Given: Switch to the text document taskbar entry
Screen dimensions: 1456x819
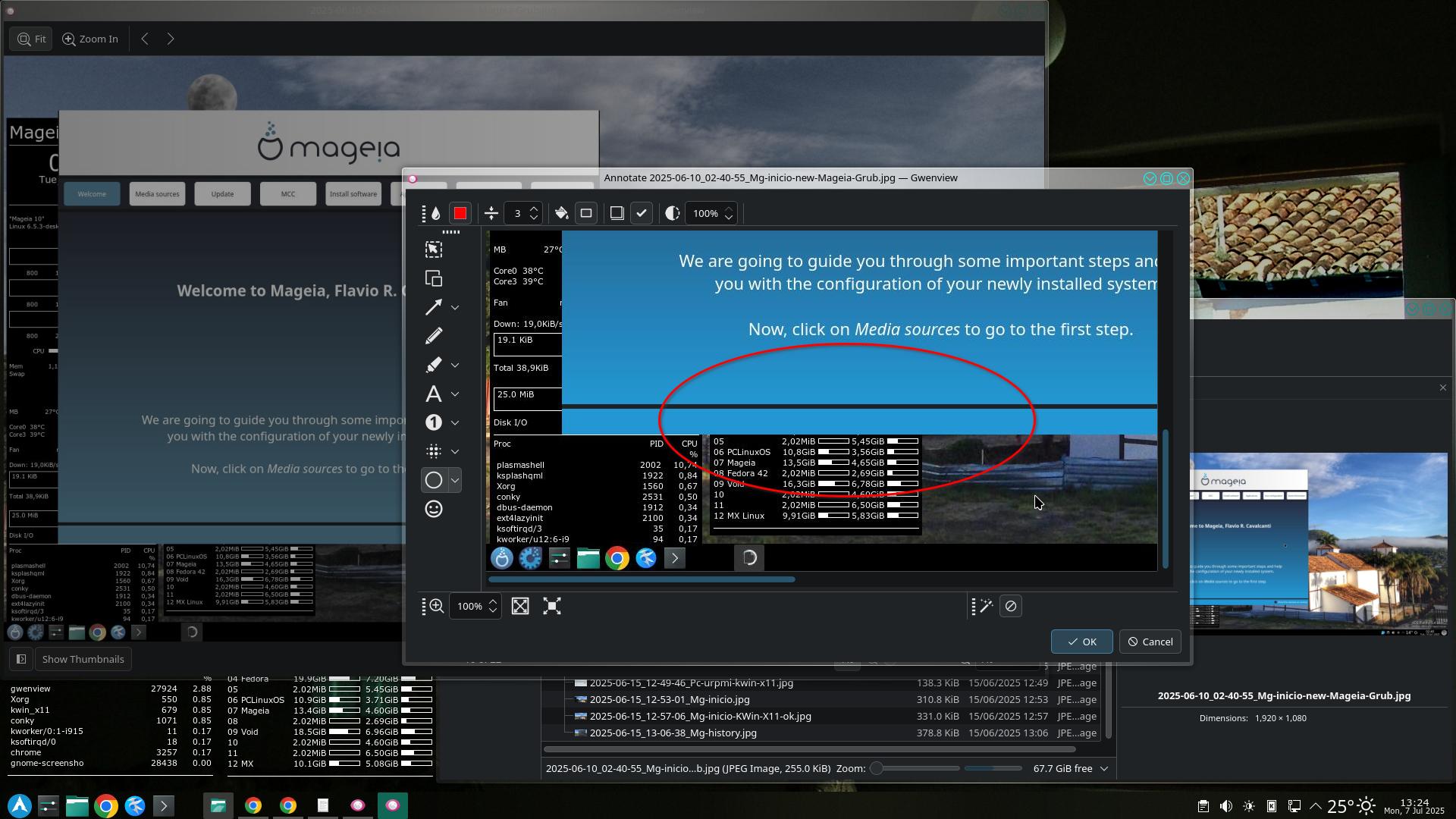Looking at the screenshot, I should pos(322,805).
